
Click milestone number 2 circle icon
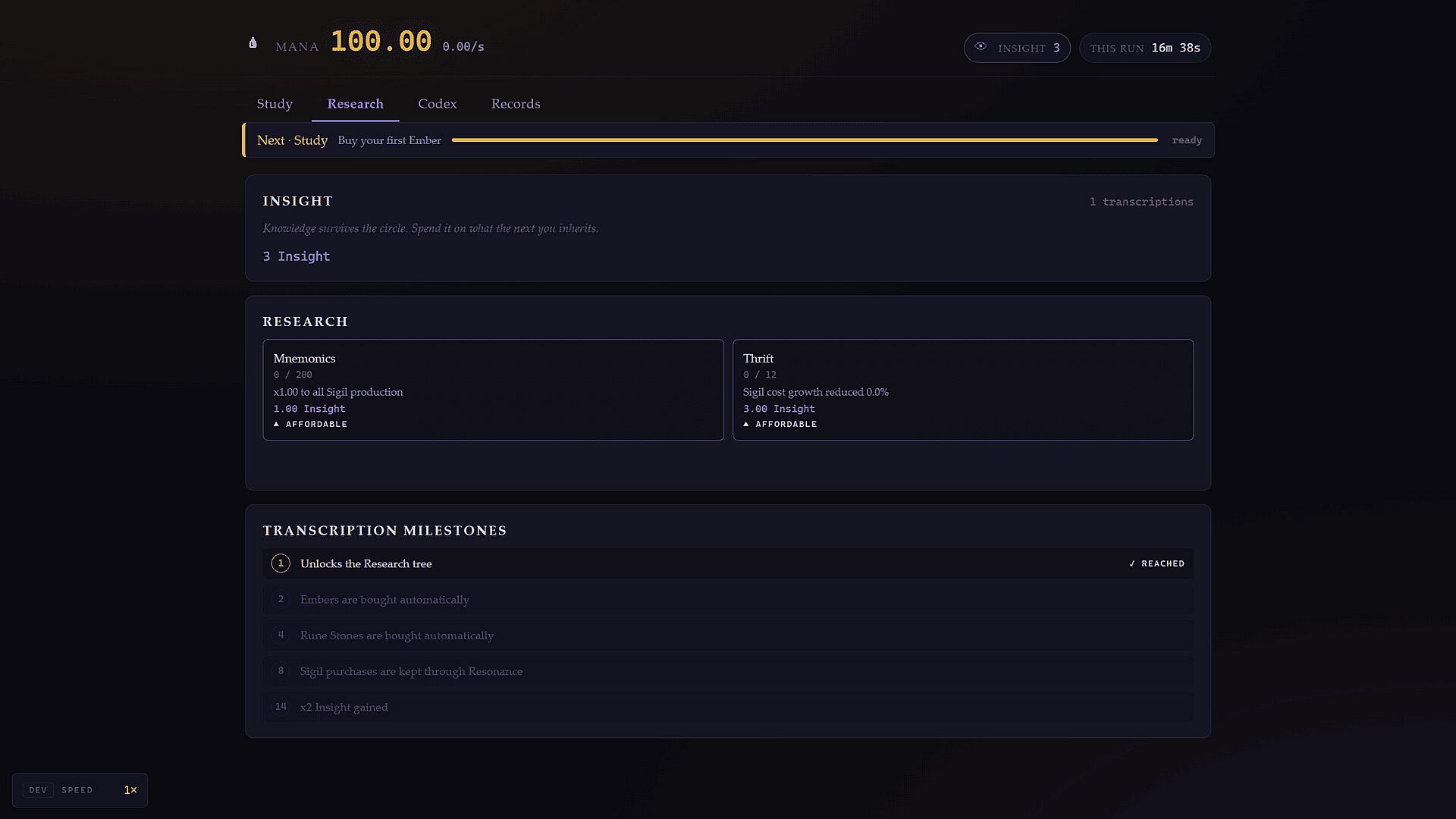281,599
